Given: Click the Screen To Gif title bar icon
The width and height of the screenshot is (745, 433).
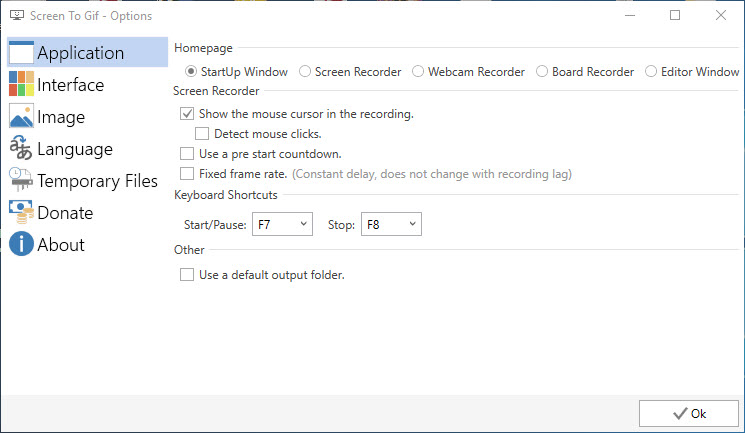Looking at the screenshot, I should [x=17, y=15].
